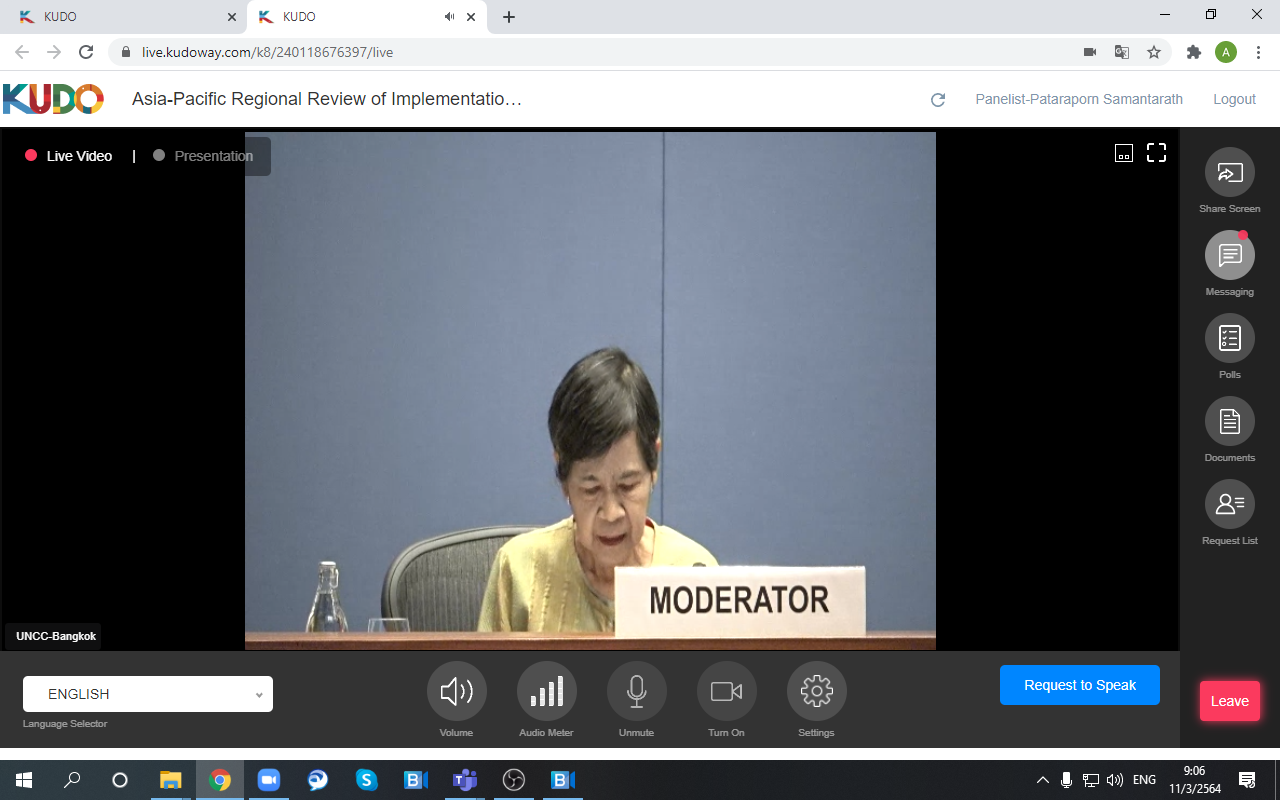Switch to the Presentation view

[212, 156]
